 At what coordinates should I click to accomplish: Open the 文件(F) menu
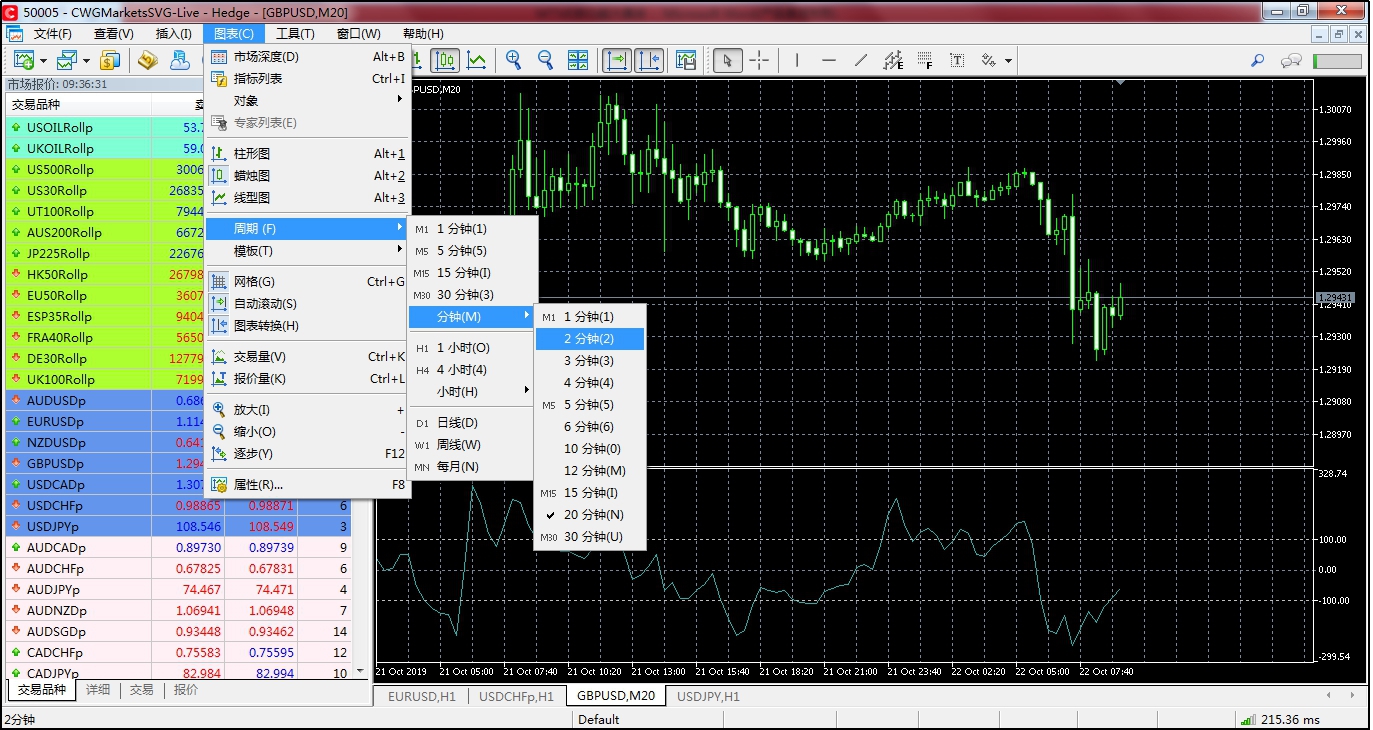[53, 34]
